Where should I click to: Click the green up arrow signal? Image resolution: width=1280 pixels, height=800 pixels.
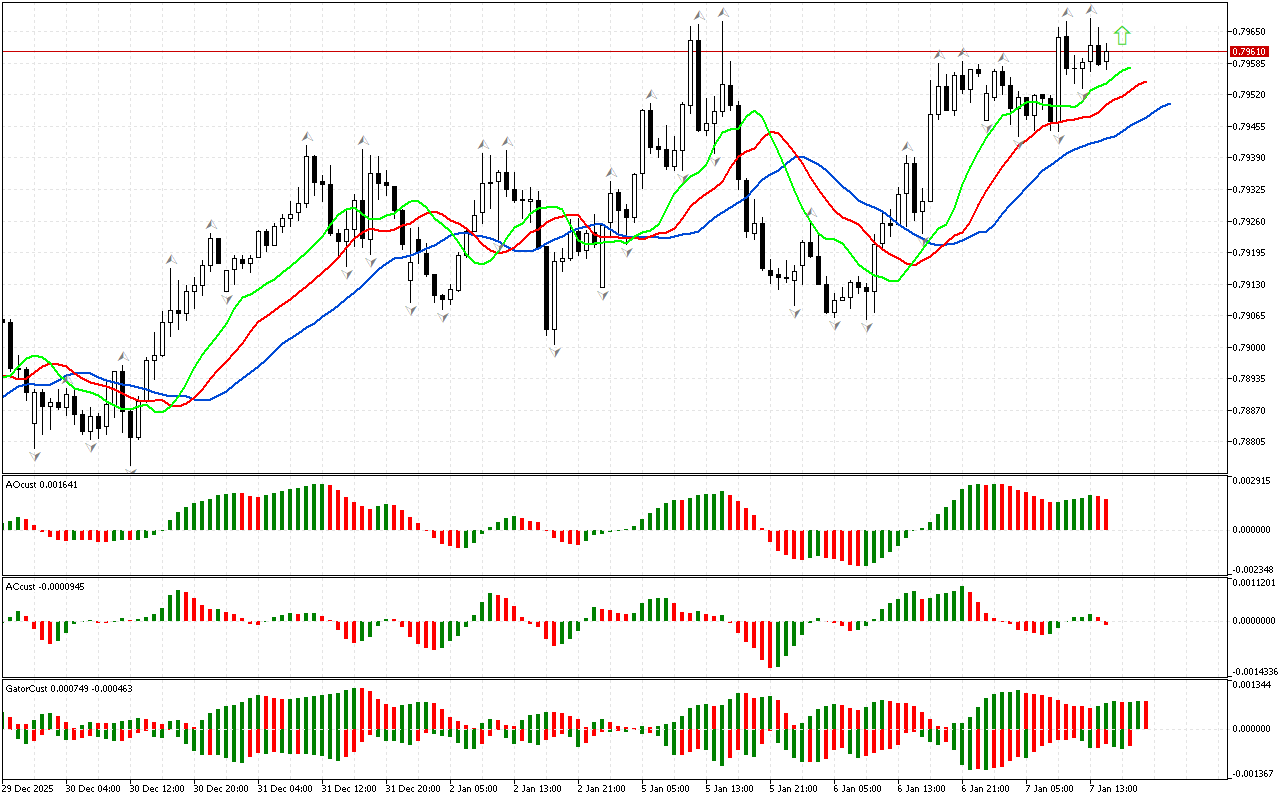coord(1122,36)
